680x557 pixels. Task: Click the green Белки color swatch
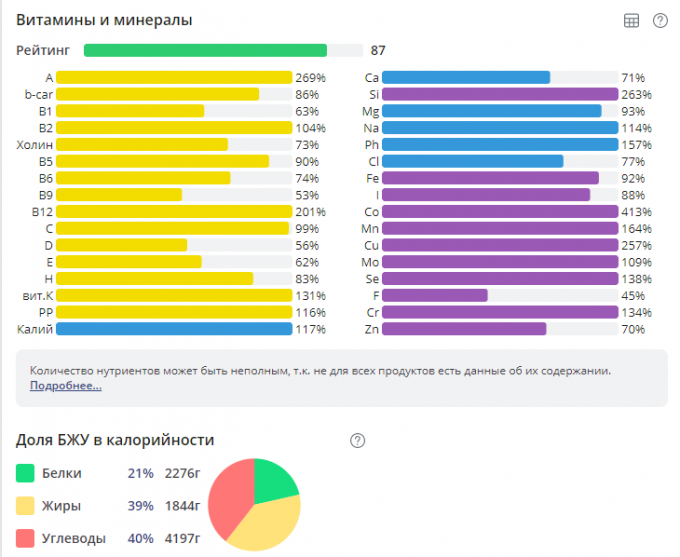tap(25, 473)
